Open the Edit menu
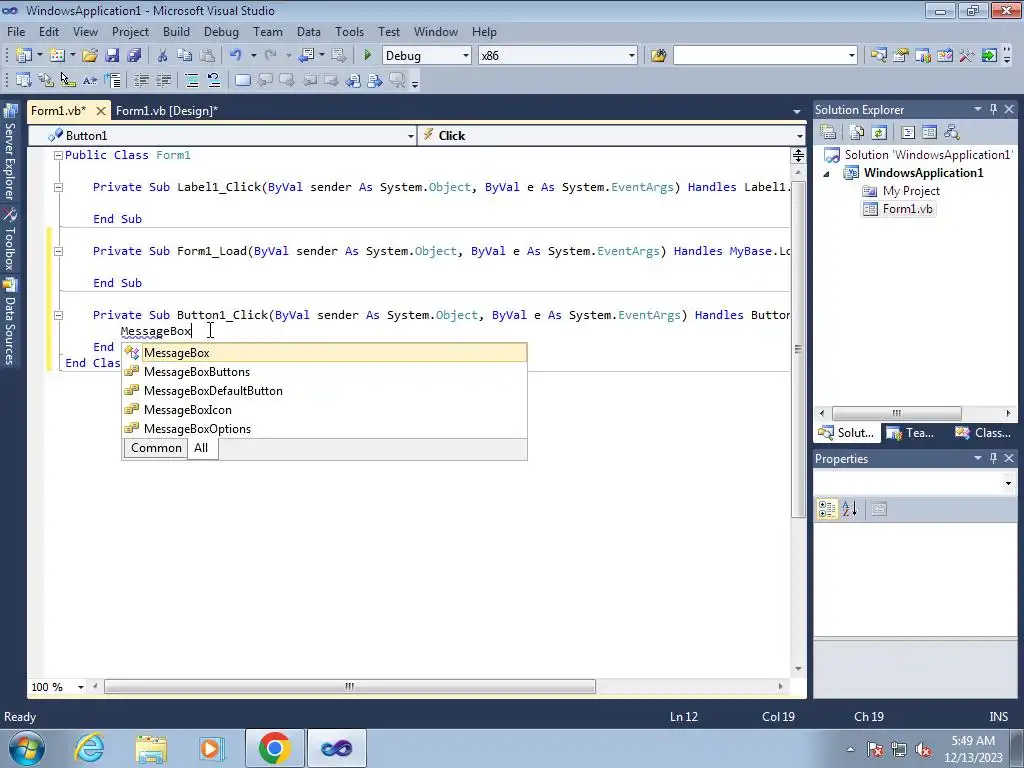 pos(48,31)
